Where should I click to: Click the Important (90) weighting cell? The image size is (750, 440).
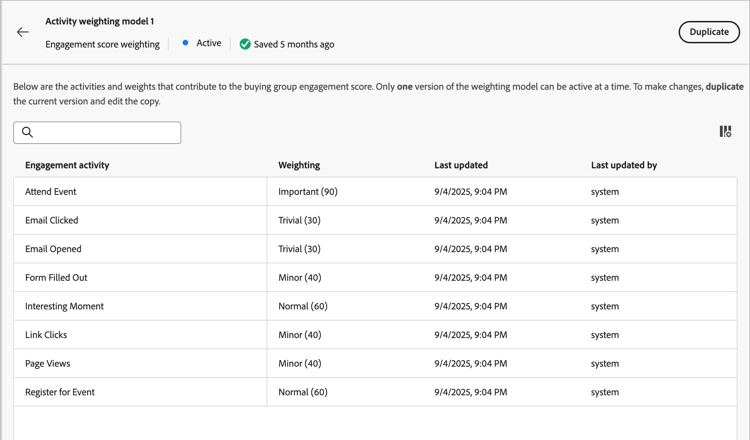[308, 192]
